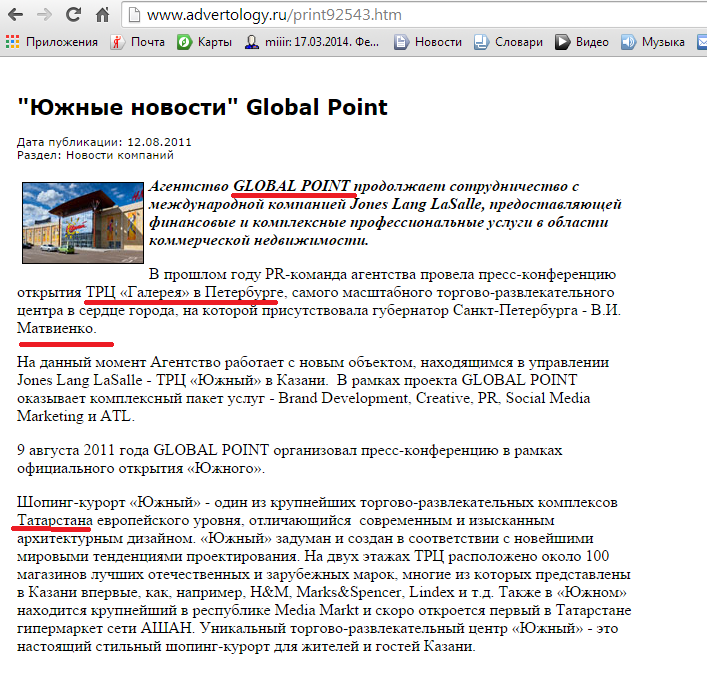Open the Почта bookmark
This screenshot has width=707, height=673.
click(x=138, y=42)
